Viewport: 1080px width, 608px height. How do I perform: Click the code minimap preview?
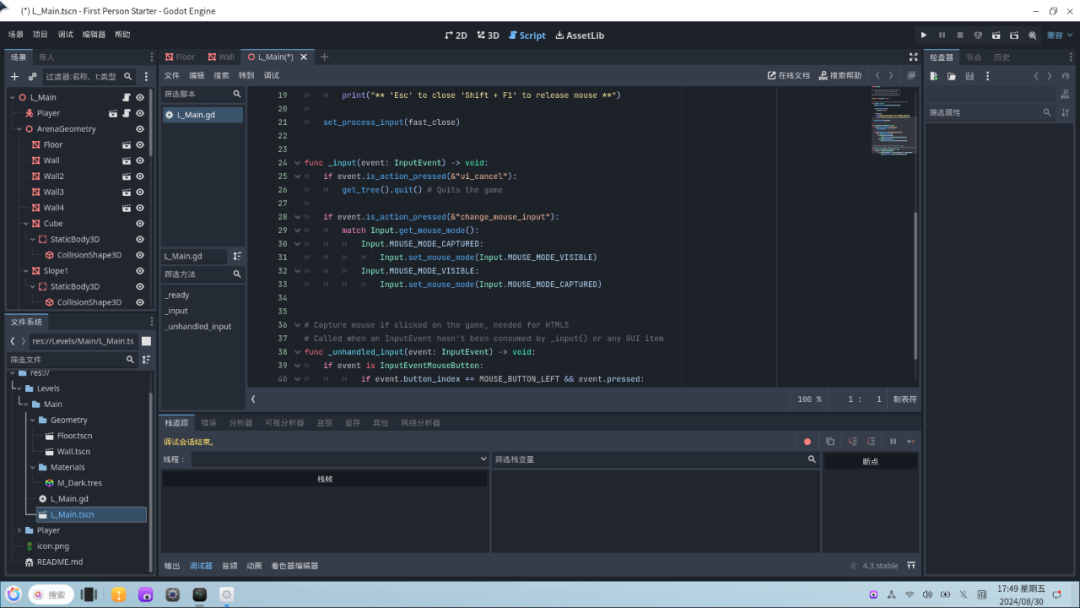click(x=891, y=120)
